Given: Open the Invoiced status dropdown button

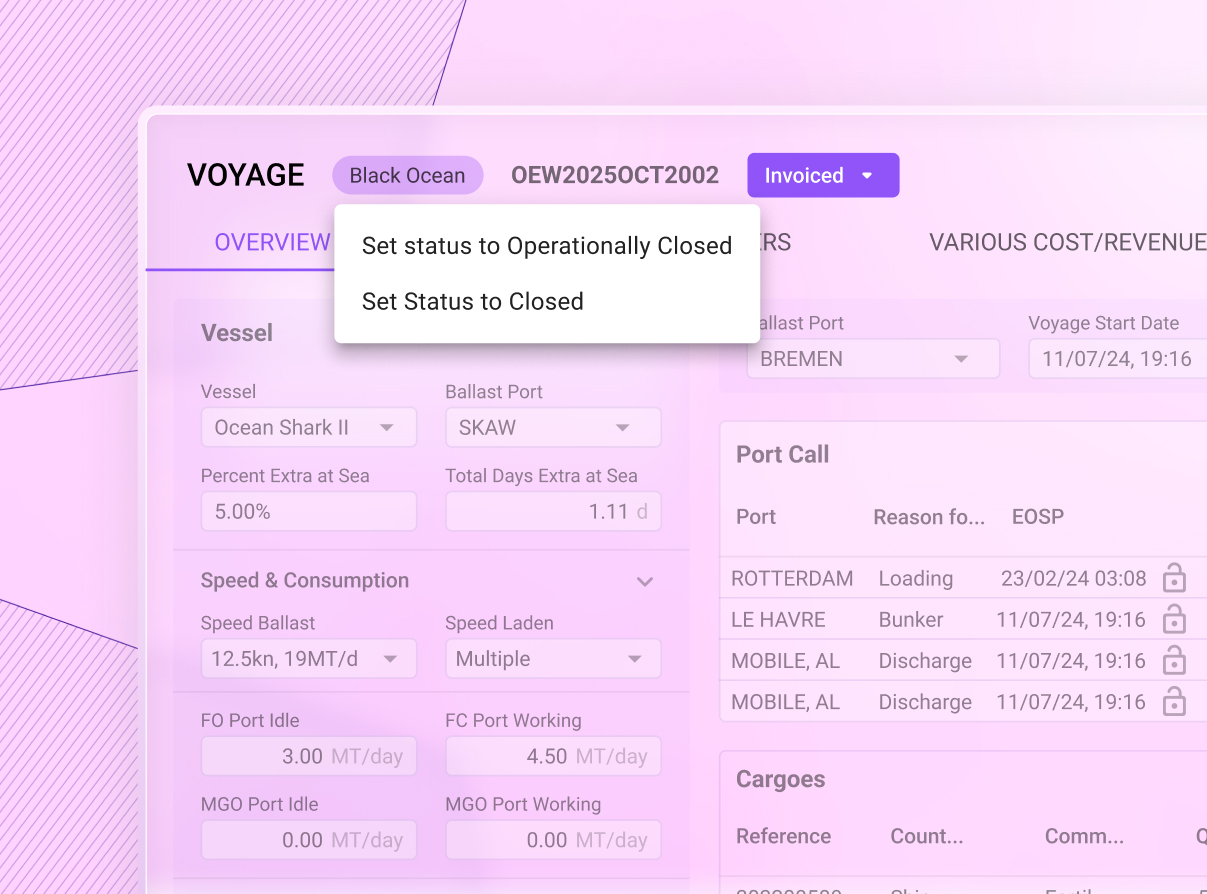Looking at the screenshot, I should (x=823, y=175).
